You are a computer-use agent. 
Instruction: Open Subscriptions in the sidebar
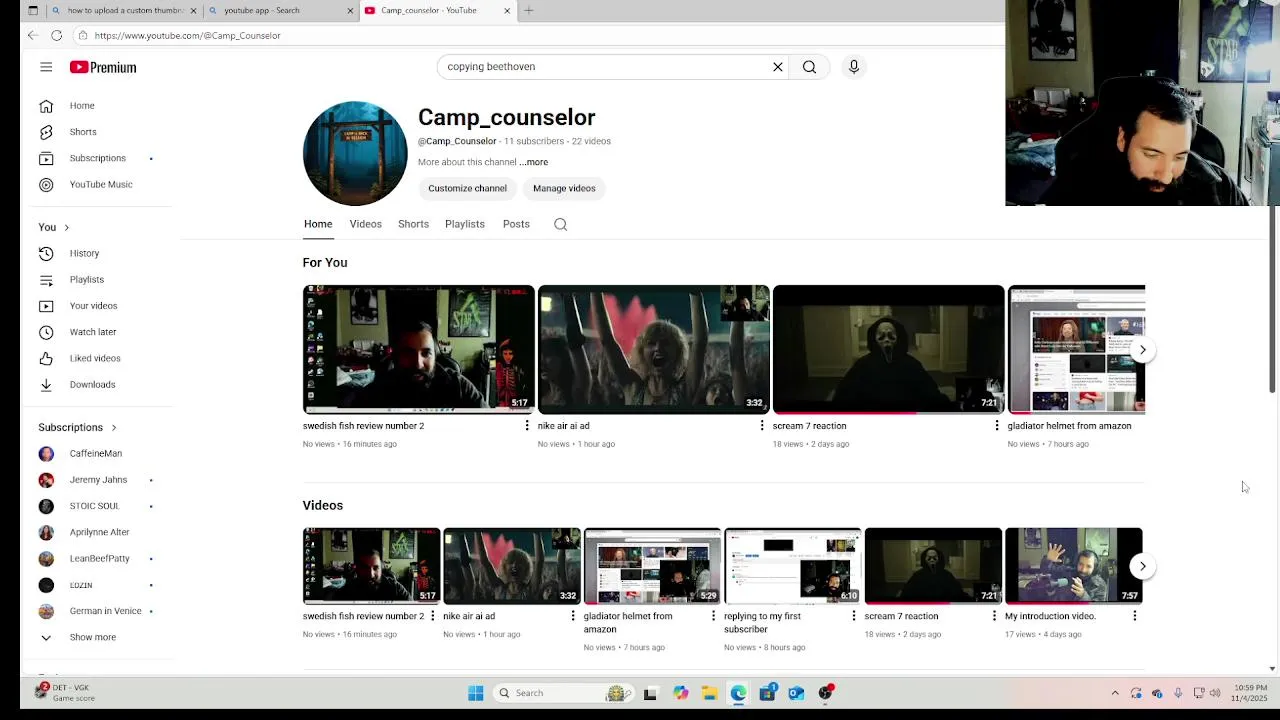click(96, 158)
